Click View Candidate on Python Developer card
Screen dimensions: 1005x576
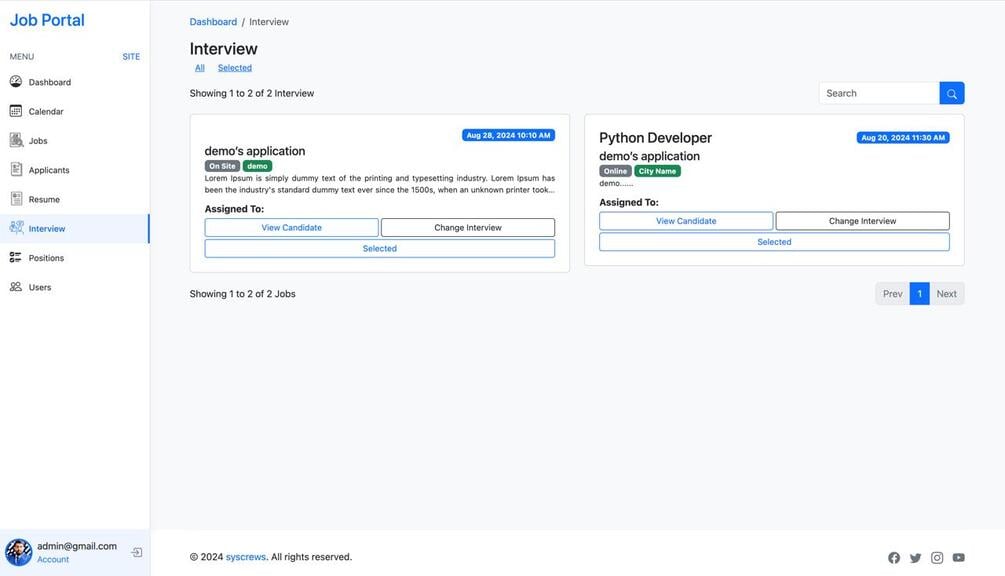[686, 221]
